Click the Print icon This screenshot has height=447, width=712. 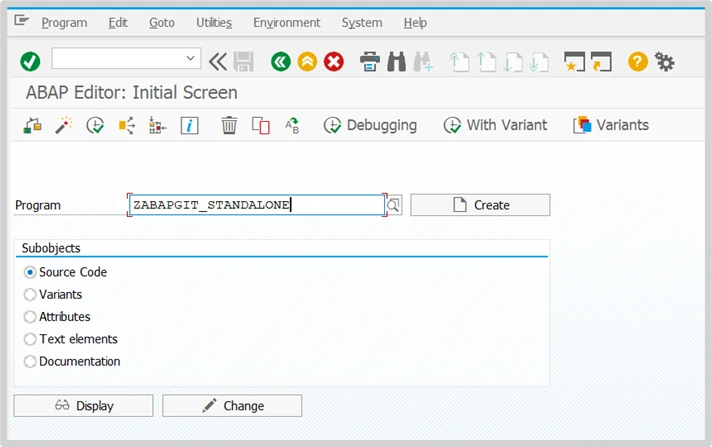click(370, 62)
